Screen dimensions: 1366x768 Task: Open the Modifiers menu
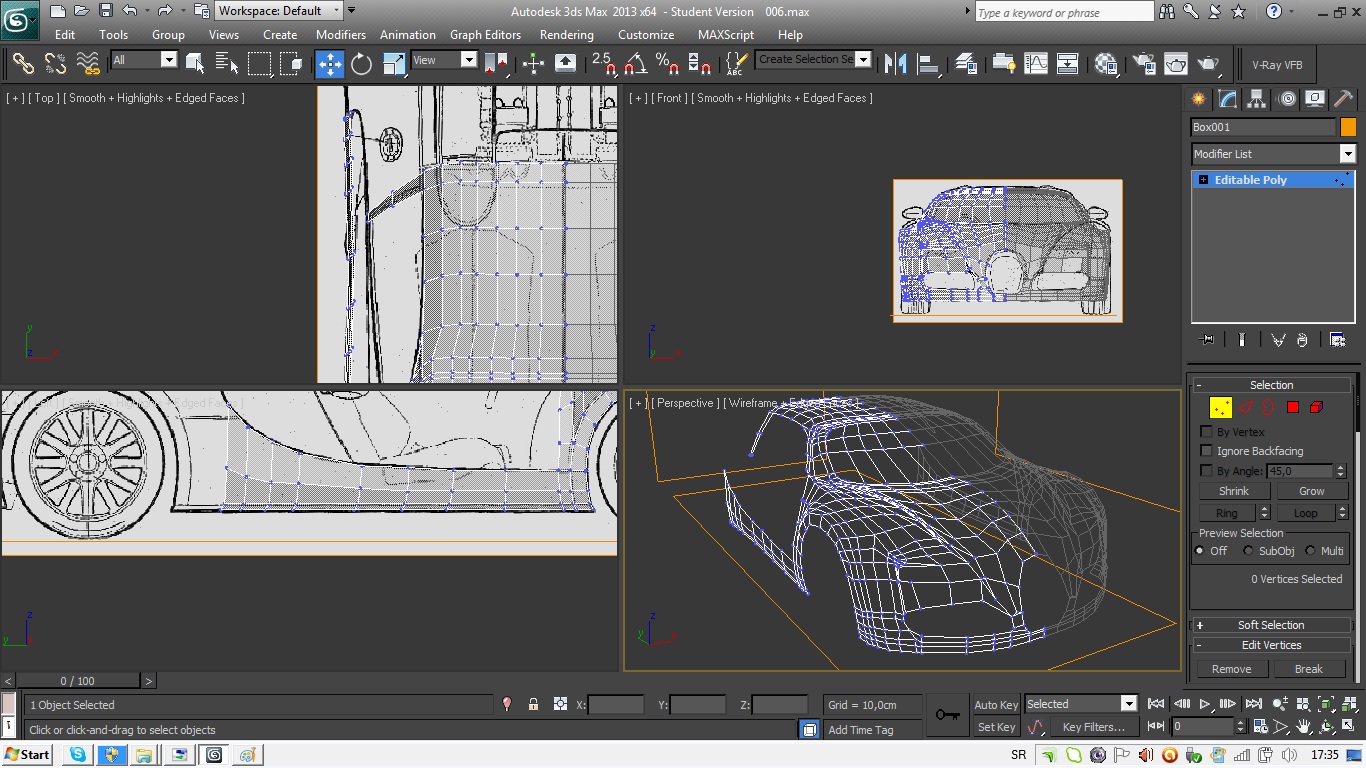341,34
